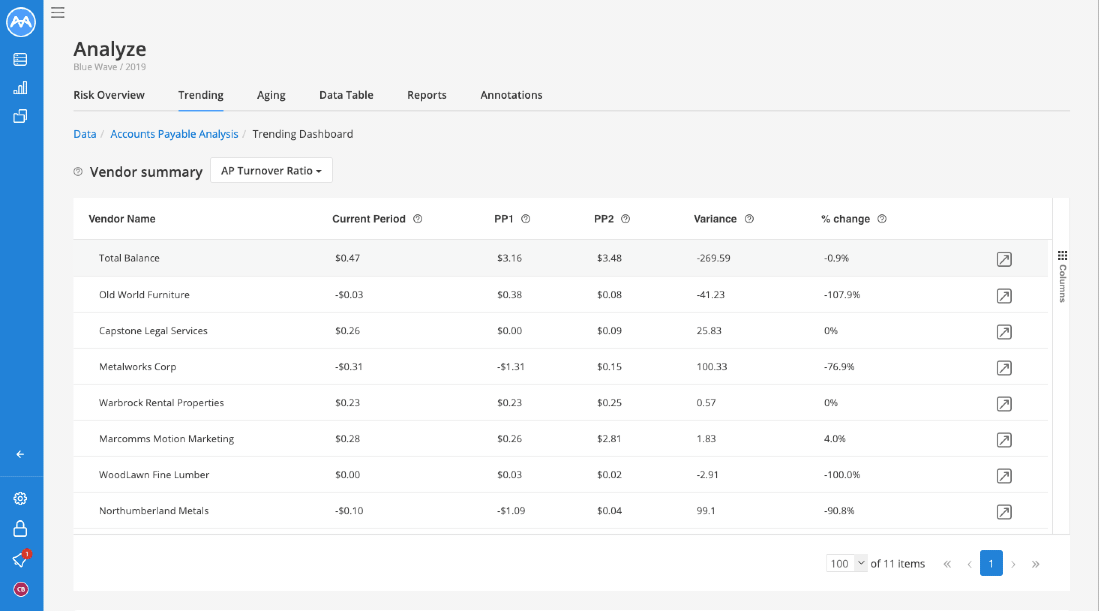Open details arrow for Marcomms Motion Marketing

pos(1004,440)
